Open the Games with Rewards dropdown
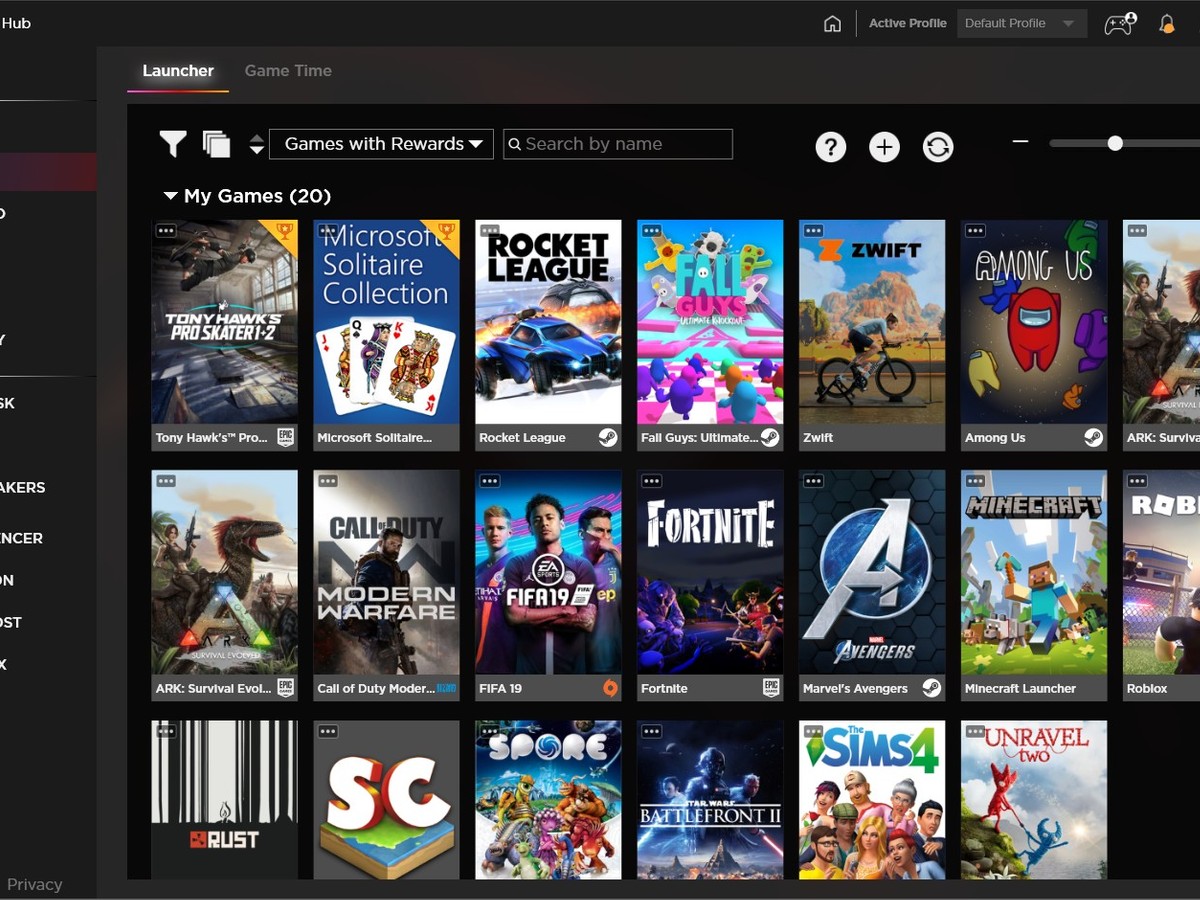This screenshot has width=1200, height=900. click(382, 144)
